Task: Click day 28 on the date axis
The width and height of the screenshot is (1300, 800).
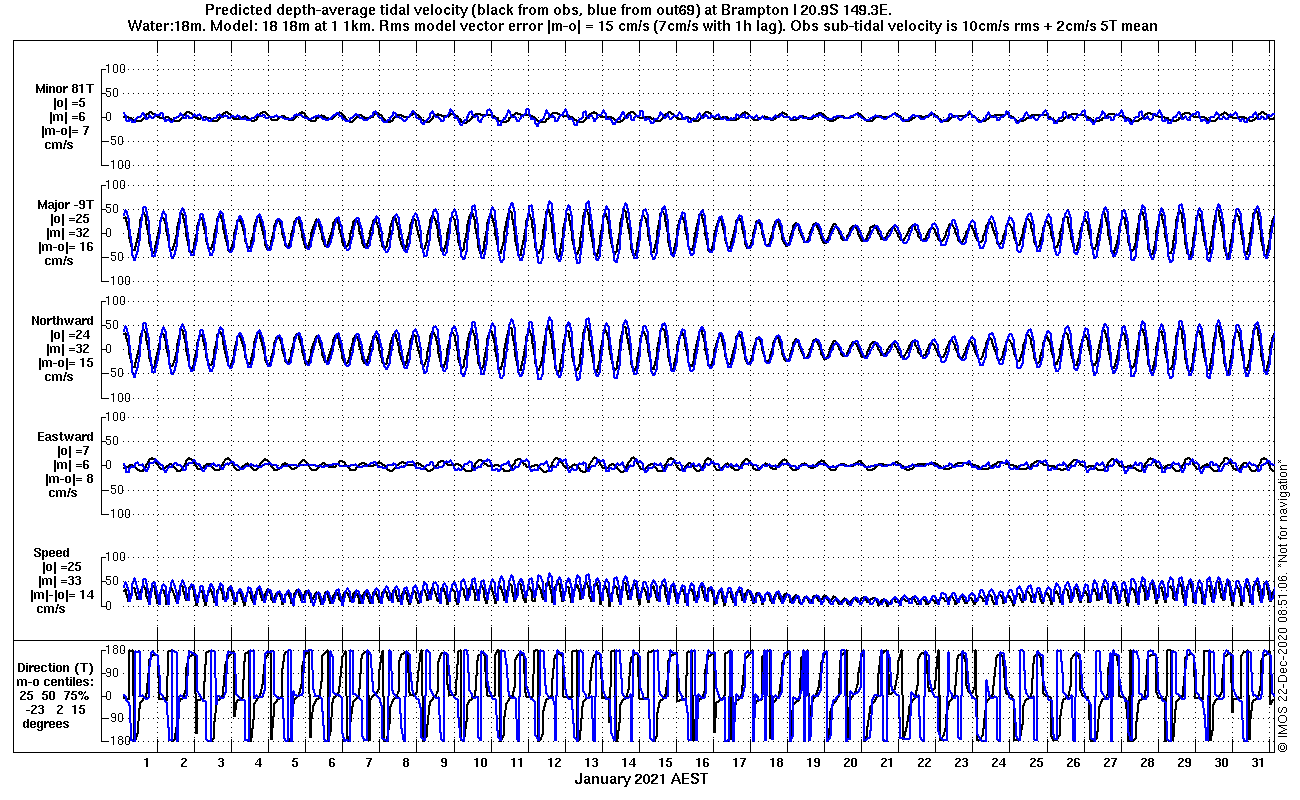Action: (1146, 762)
